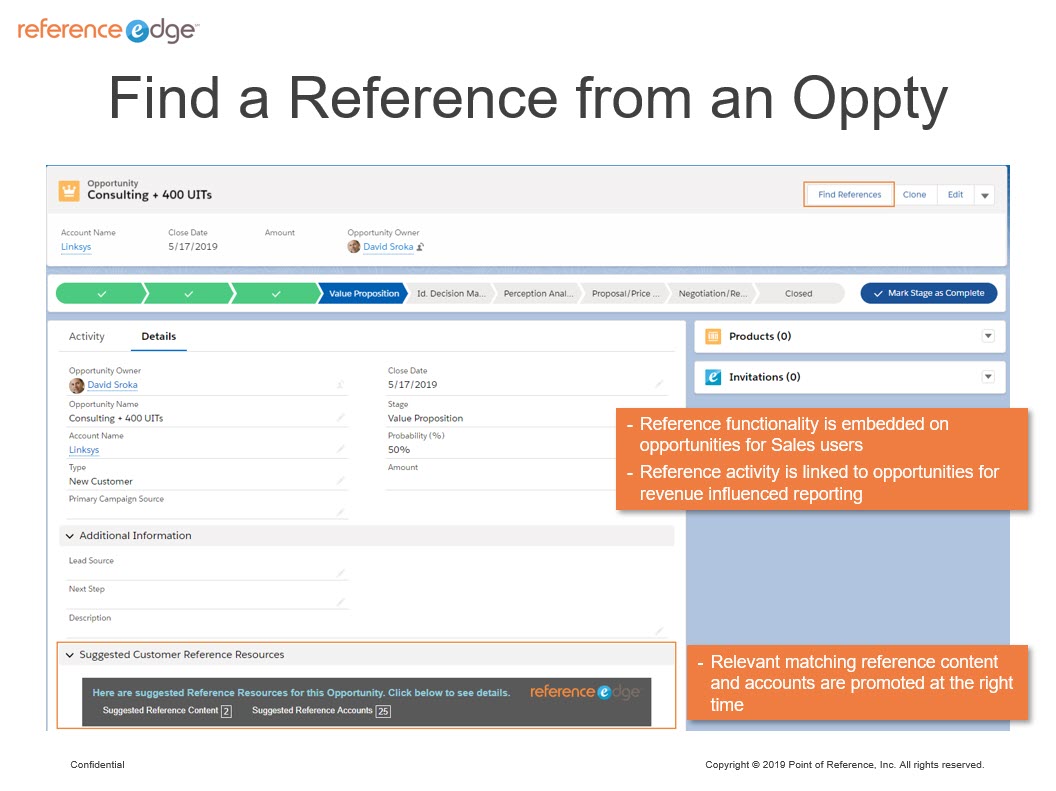The image size is (1056, 791).
Task: Click the Find References button
Action: [849, 195]
